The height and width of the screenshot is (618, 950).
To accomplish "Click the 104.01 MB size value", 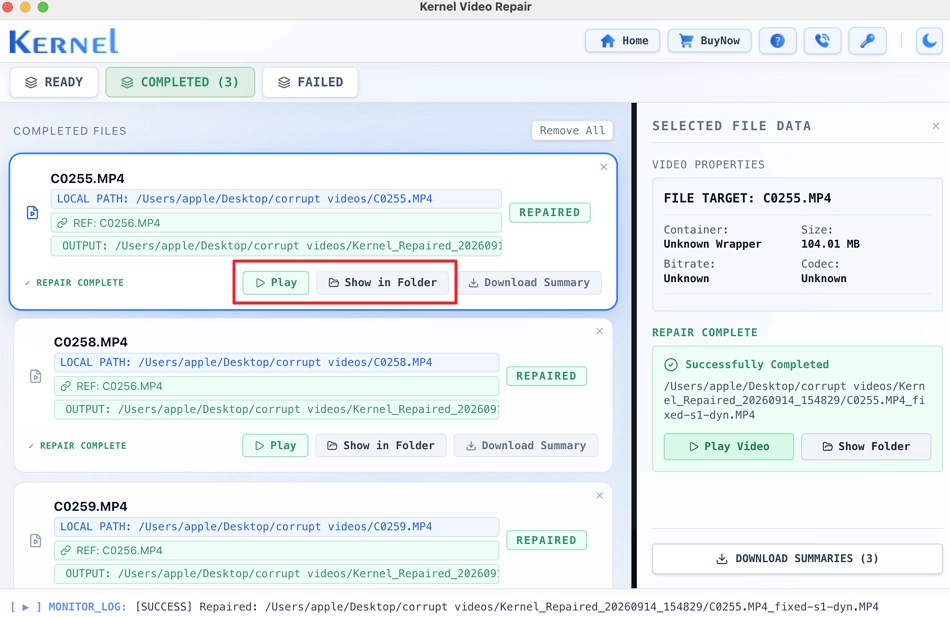I will click(830, 244).
